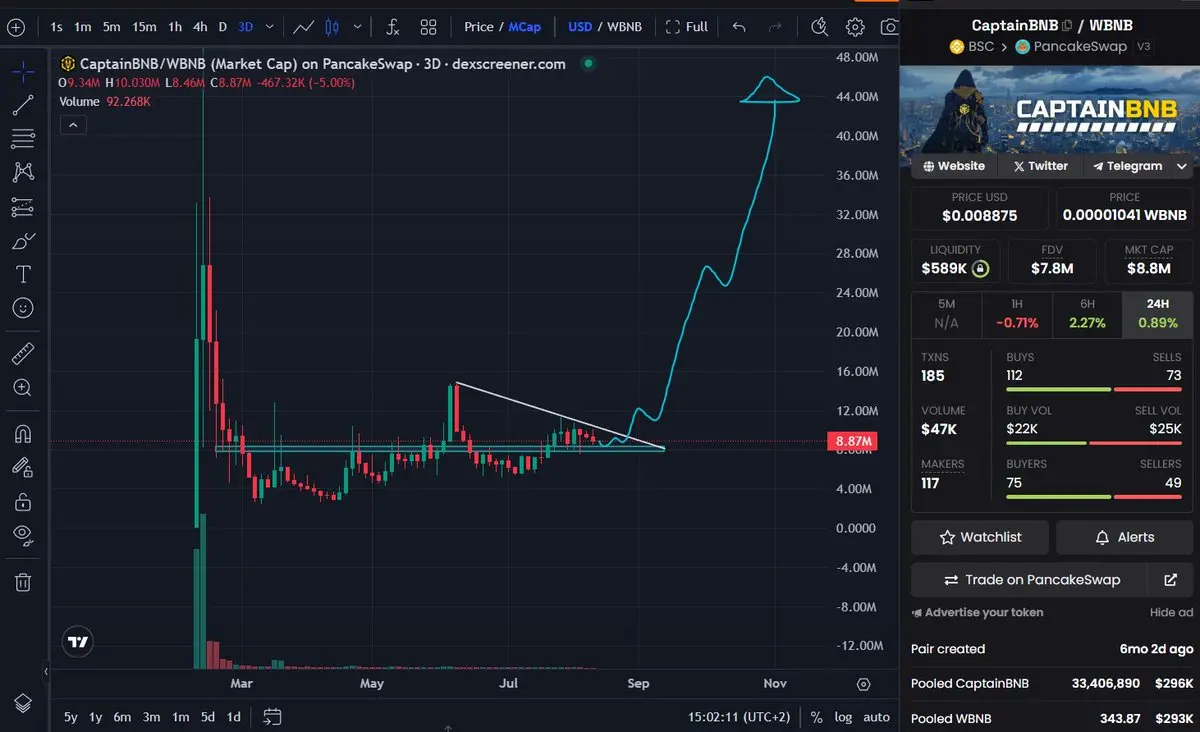Select the 6H stats tab
Viewport: 1200px width, 732px height.
coord(1086,313)
